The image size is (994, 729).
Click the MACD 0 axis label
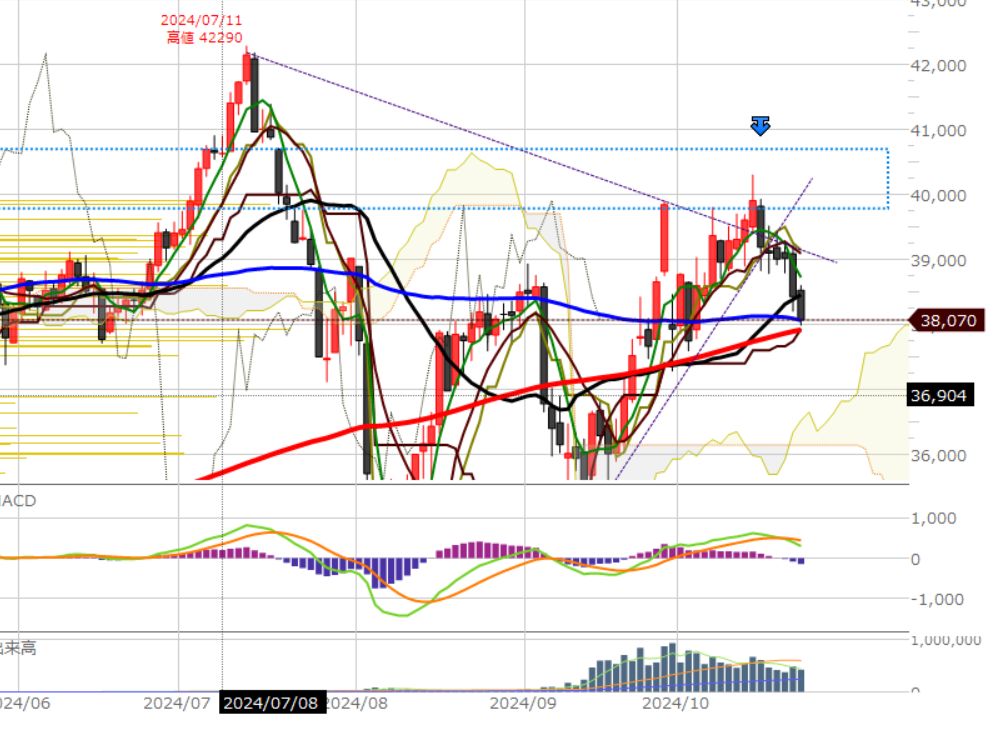915,559
